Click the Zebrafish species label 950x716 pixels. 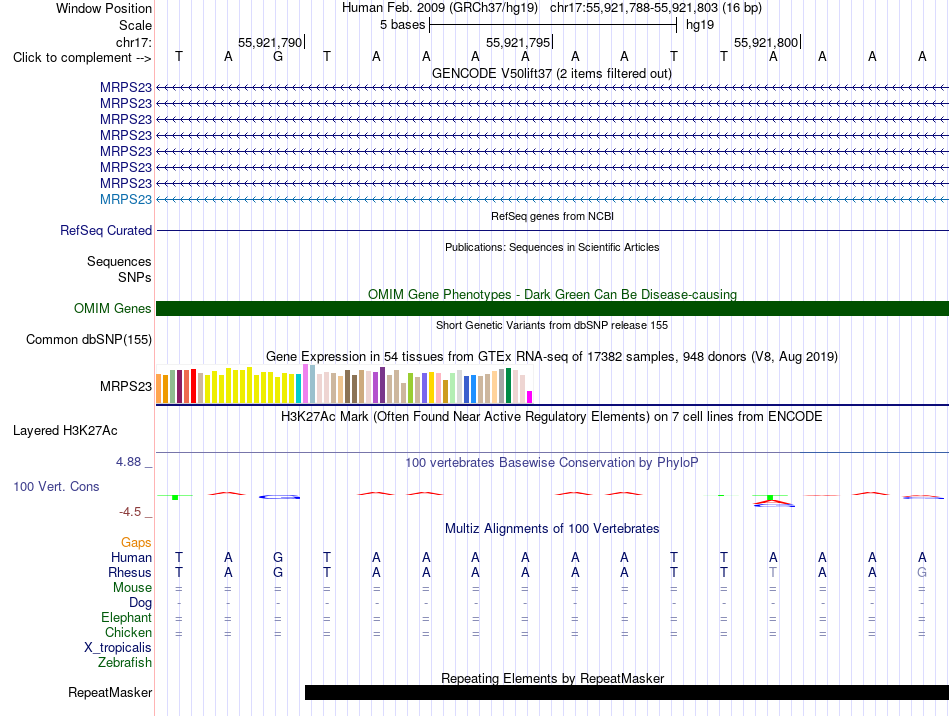click(x=125, y=662)
